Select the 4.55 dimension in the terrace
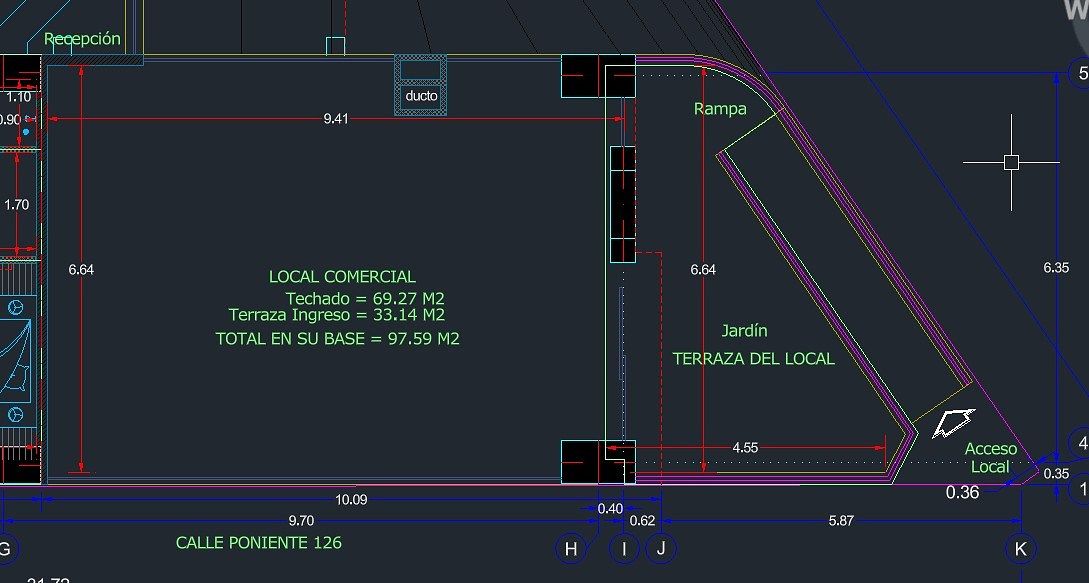 [745, 448]
